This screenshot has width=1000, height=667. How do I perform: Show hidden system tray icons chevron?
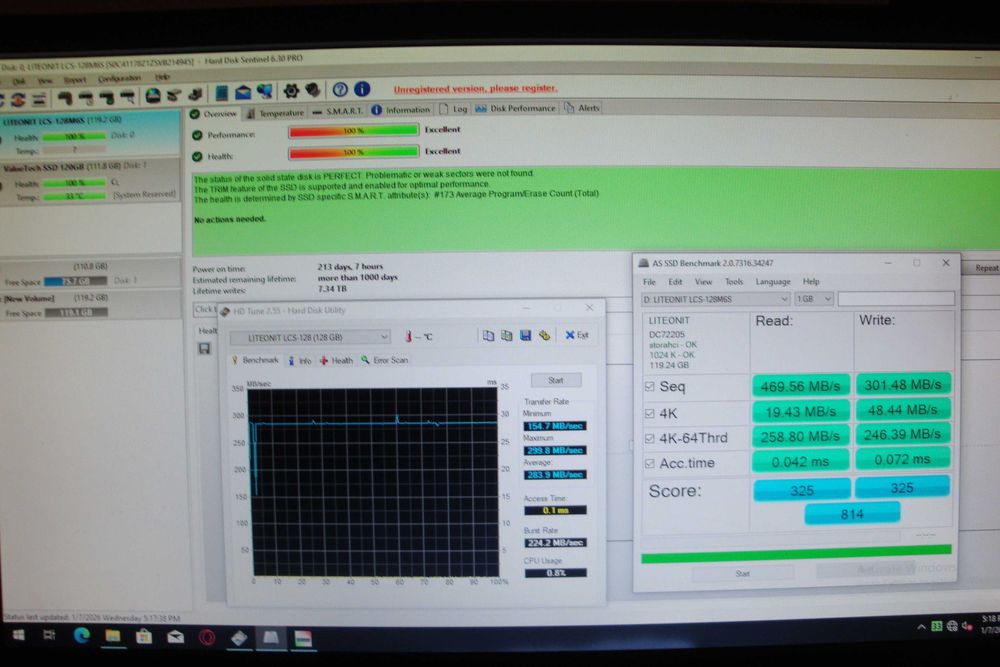point(921,627)
